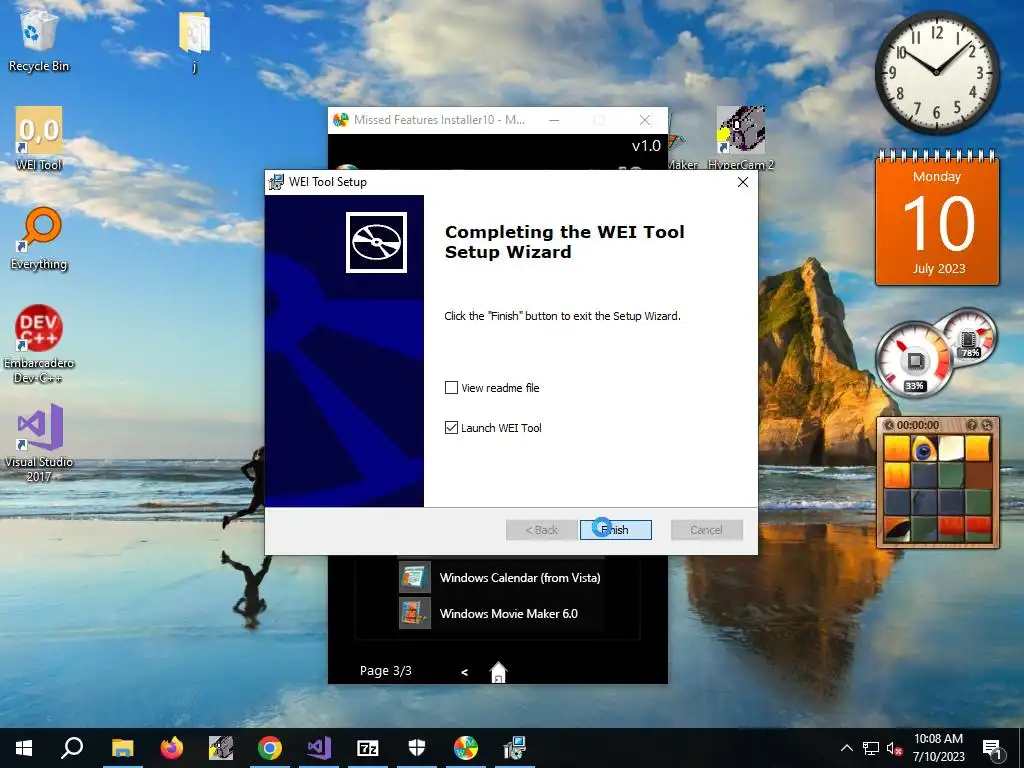The image size is (1024, 768).
Task: Uncheck the Launch WEI Tool checkbox
Action: coord(451,428)
